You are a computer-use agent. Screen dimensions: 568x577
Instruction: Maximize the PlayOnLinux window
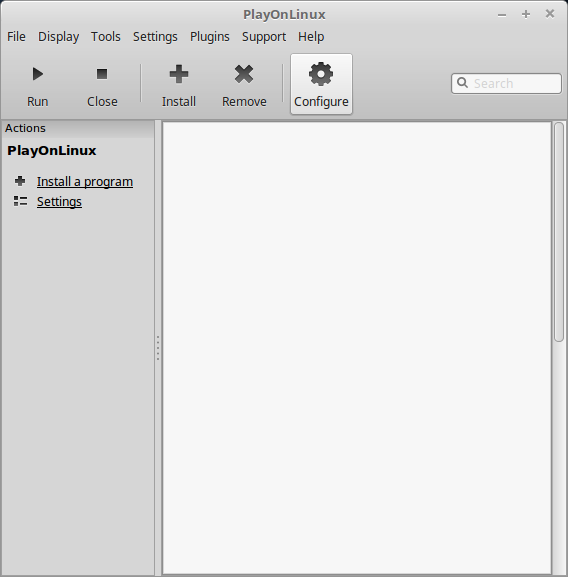pos(526,14)
